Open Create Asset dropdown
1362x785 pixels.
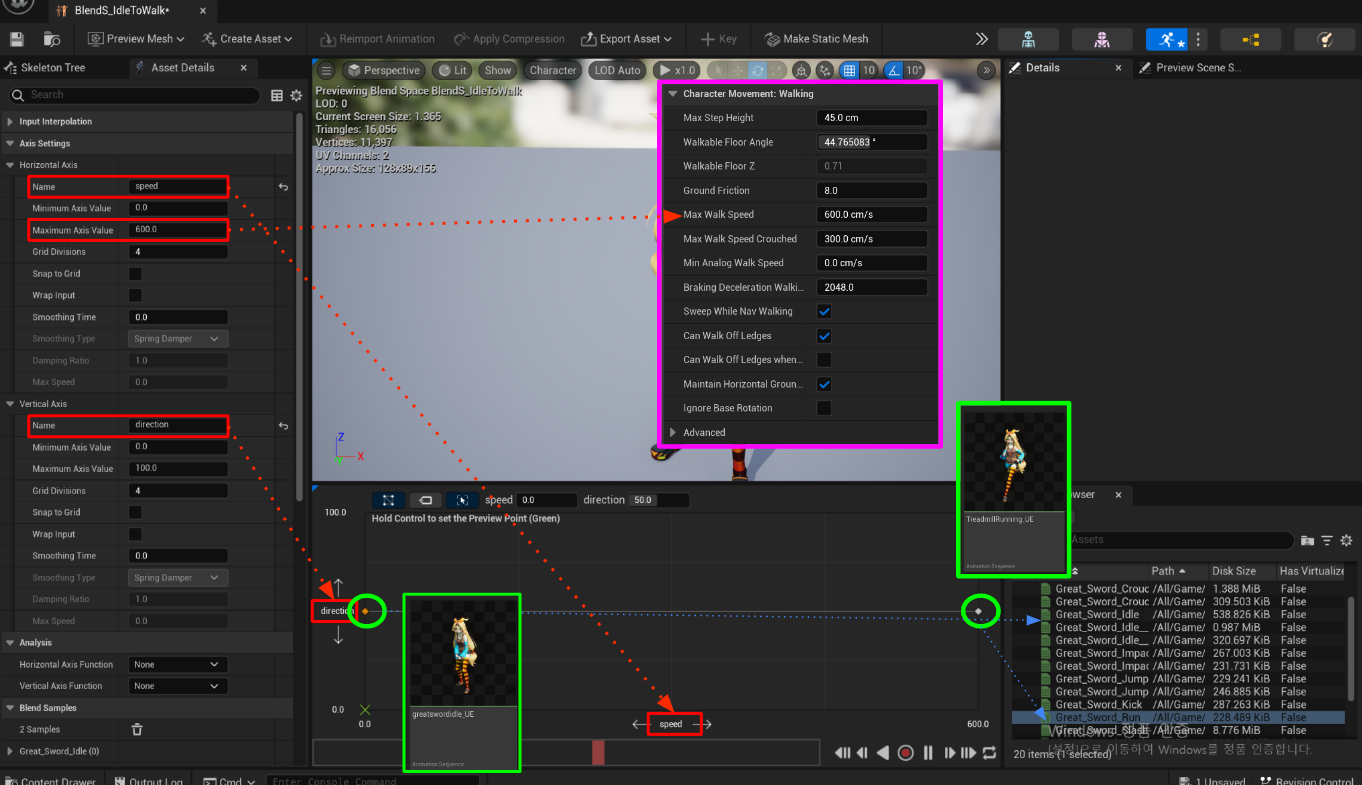coord(247,39)
